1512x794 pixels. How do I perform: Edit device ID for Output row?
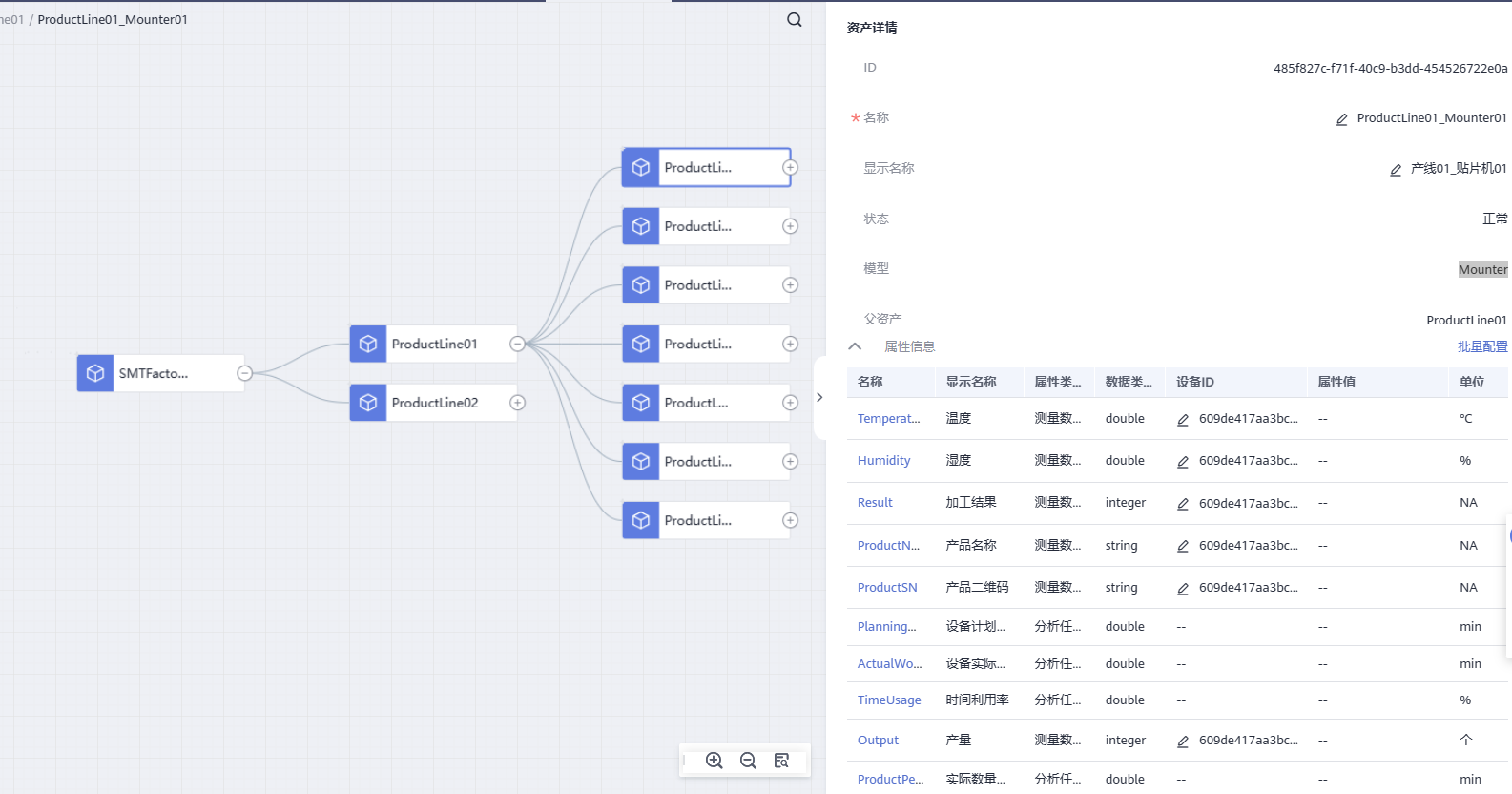(x=1183, y=742)
